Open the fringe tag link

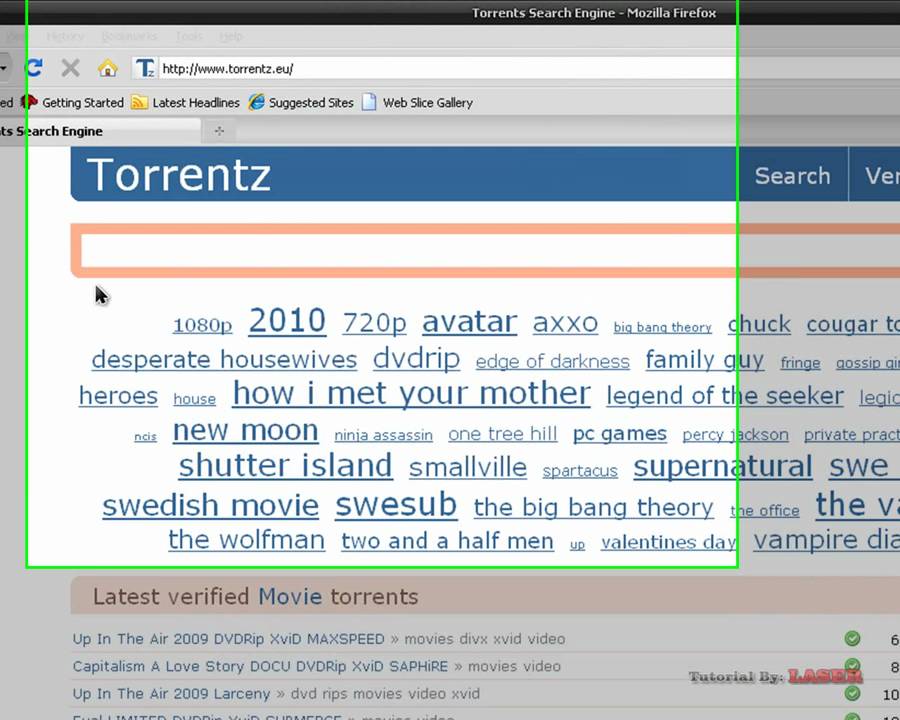pyautogui.click(x=800, y=363)
